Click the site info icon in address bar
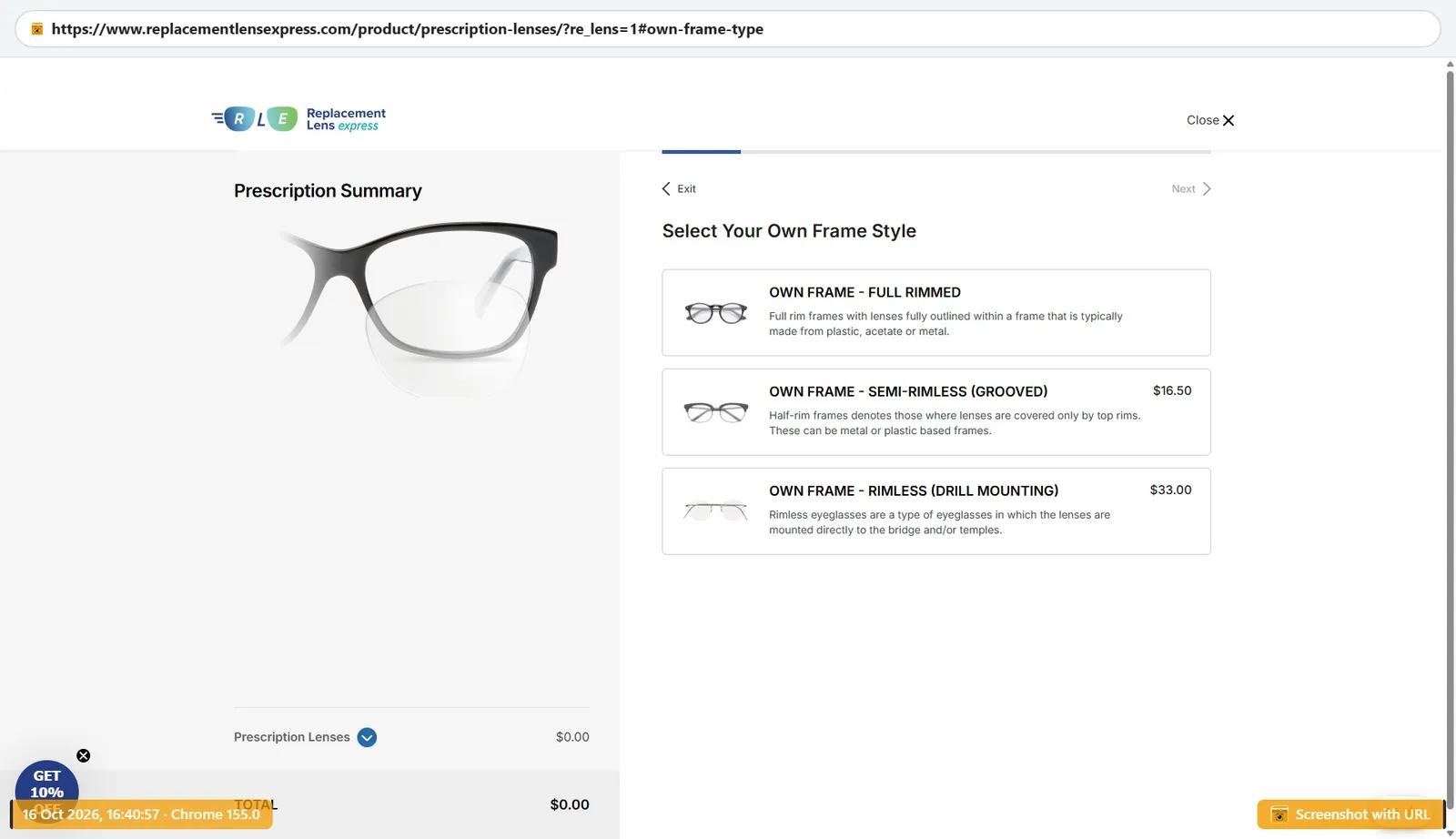 (x=37, y=29)
